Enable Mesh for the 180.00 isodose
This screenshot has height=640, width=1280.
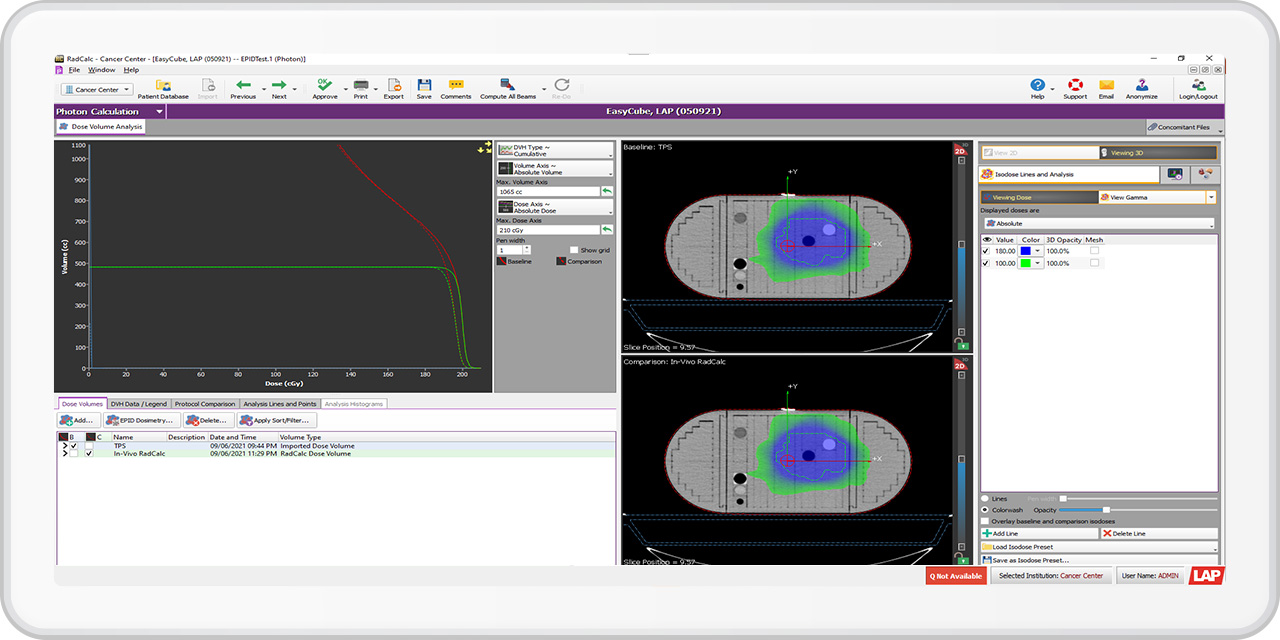1094,251
